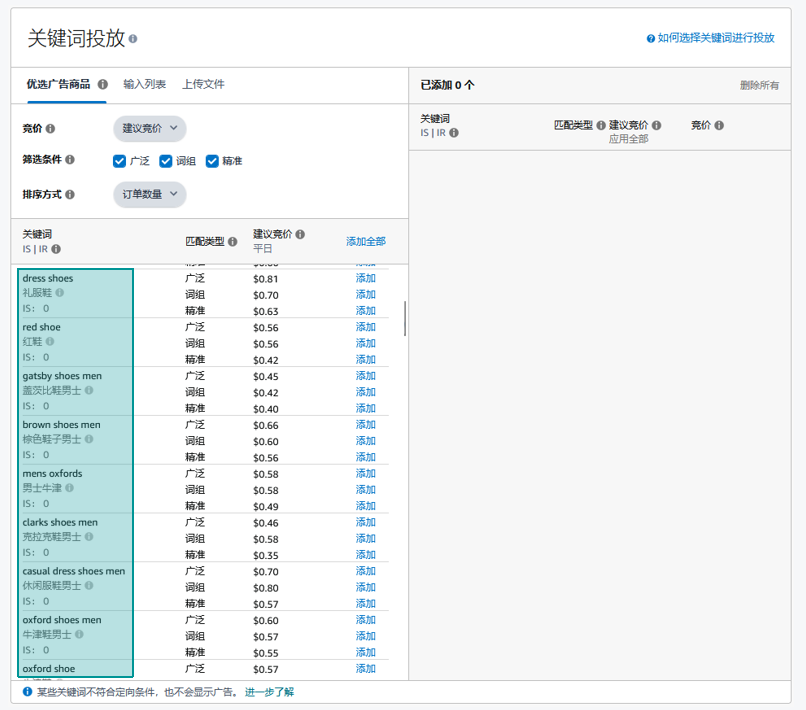
Task: Click keyword list vertical scrollbar thumb
Action: (x=405, y=319)
